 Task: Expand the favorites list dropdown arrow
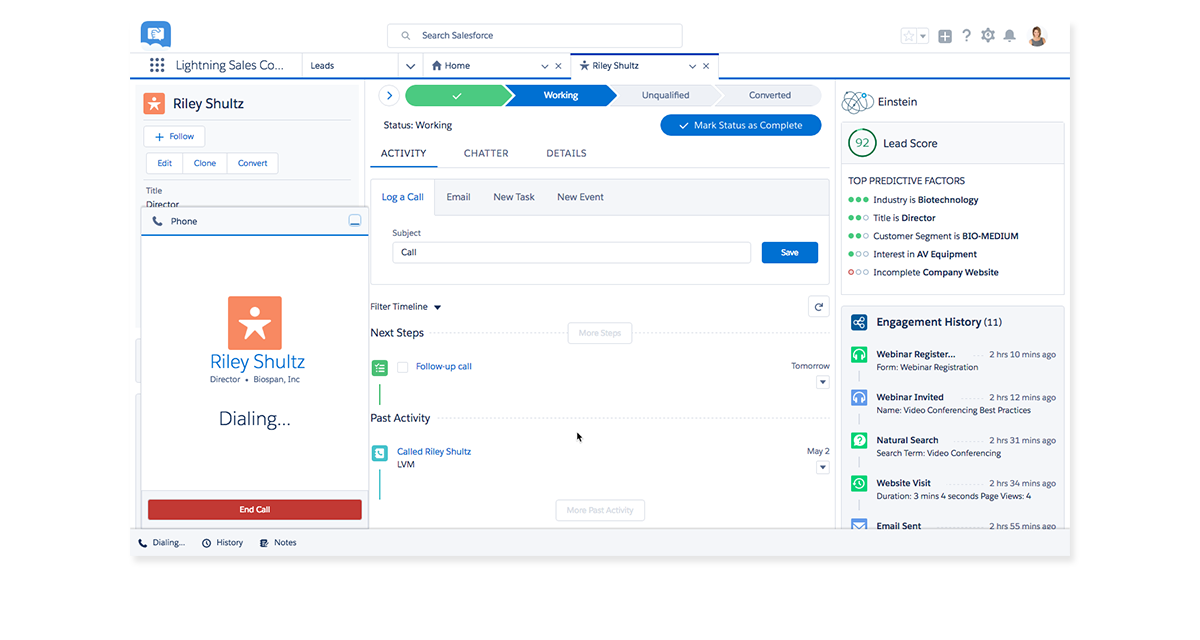point(923,36)
